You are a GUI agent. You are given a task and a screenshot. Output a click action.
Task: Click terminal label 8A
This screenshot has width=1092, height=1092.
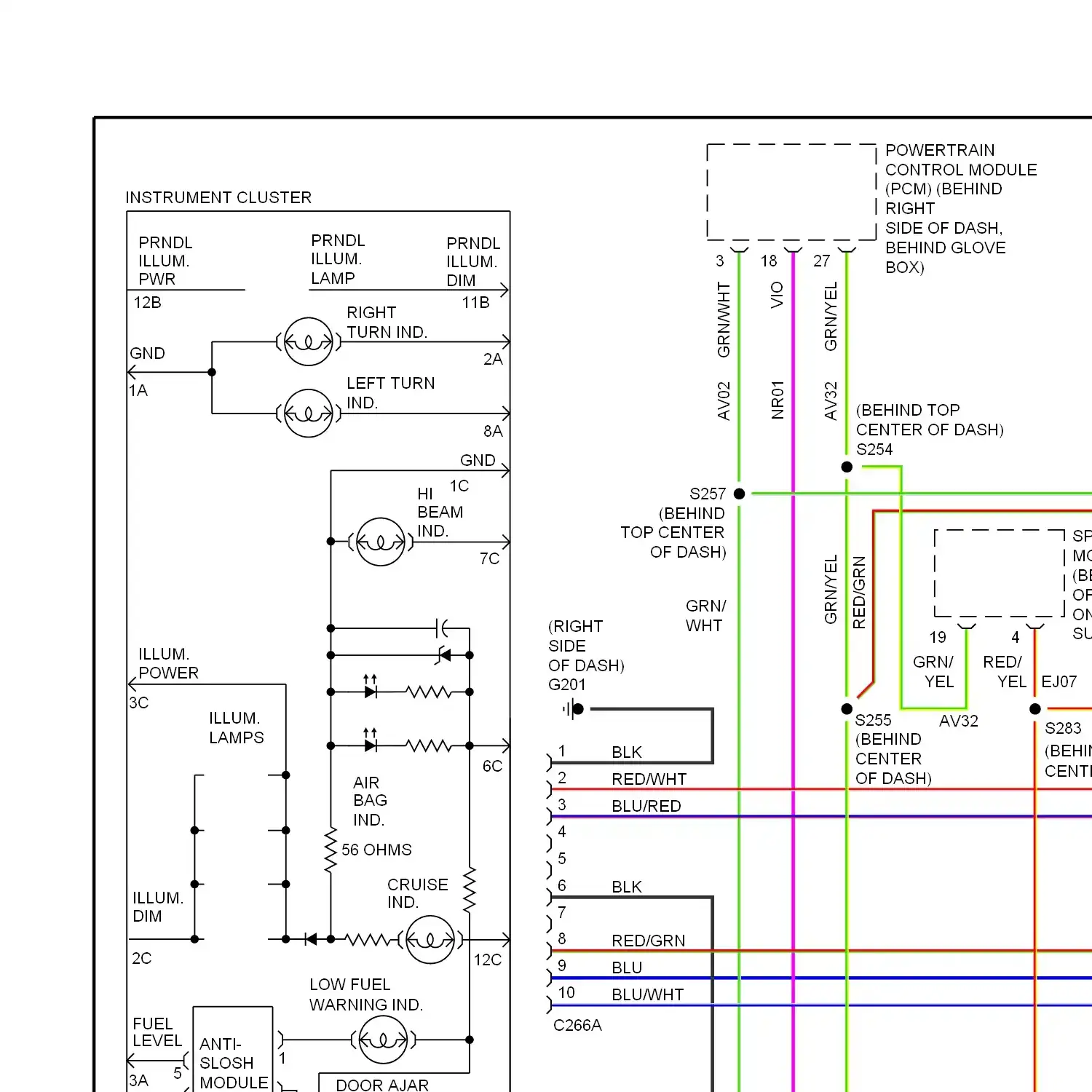click(x=493, y=431)
